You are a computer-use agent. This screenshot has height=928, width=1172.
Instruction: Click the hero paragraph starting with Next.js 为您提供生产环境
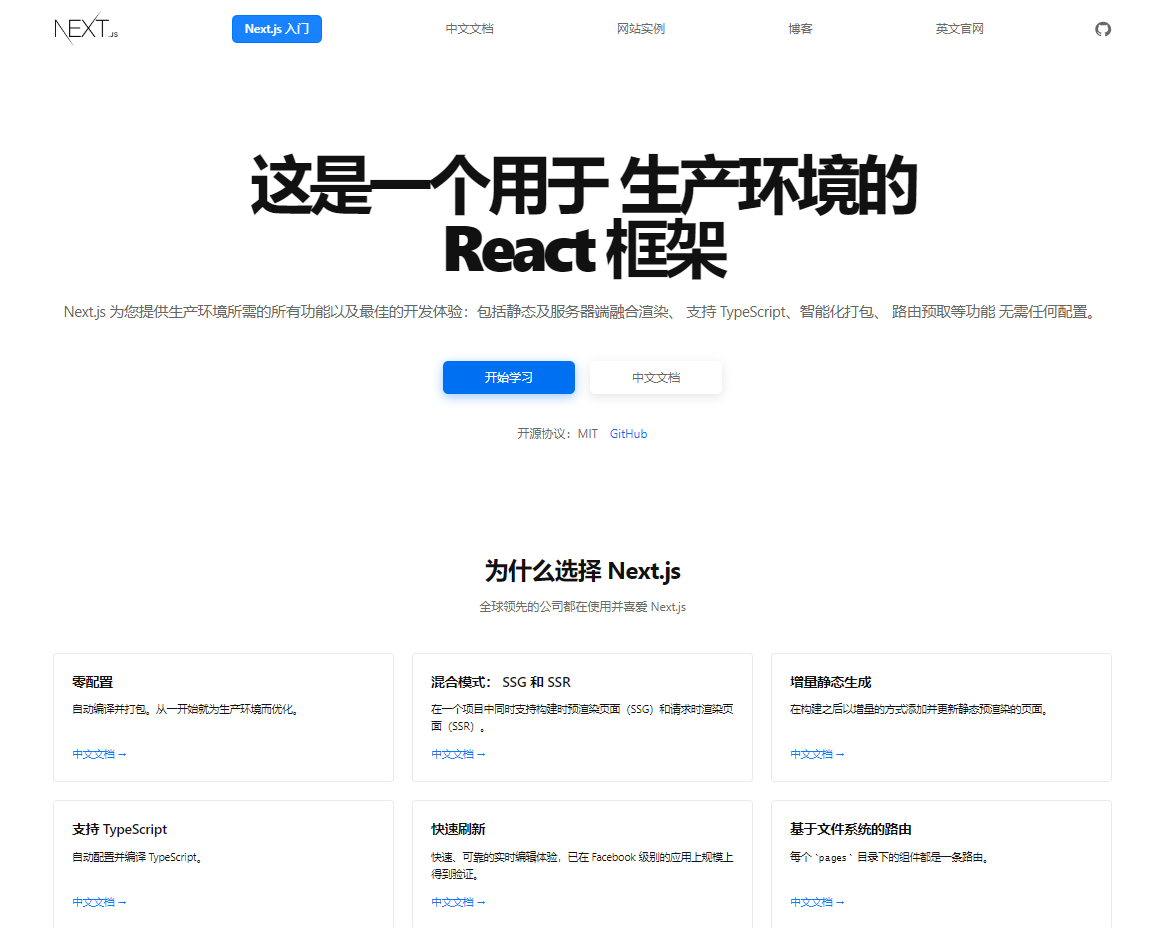pos(582,312)
